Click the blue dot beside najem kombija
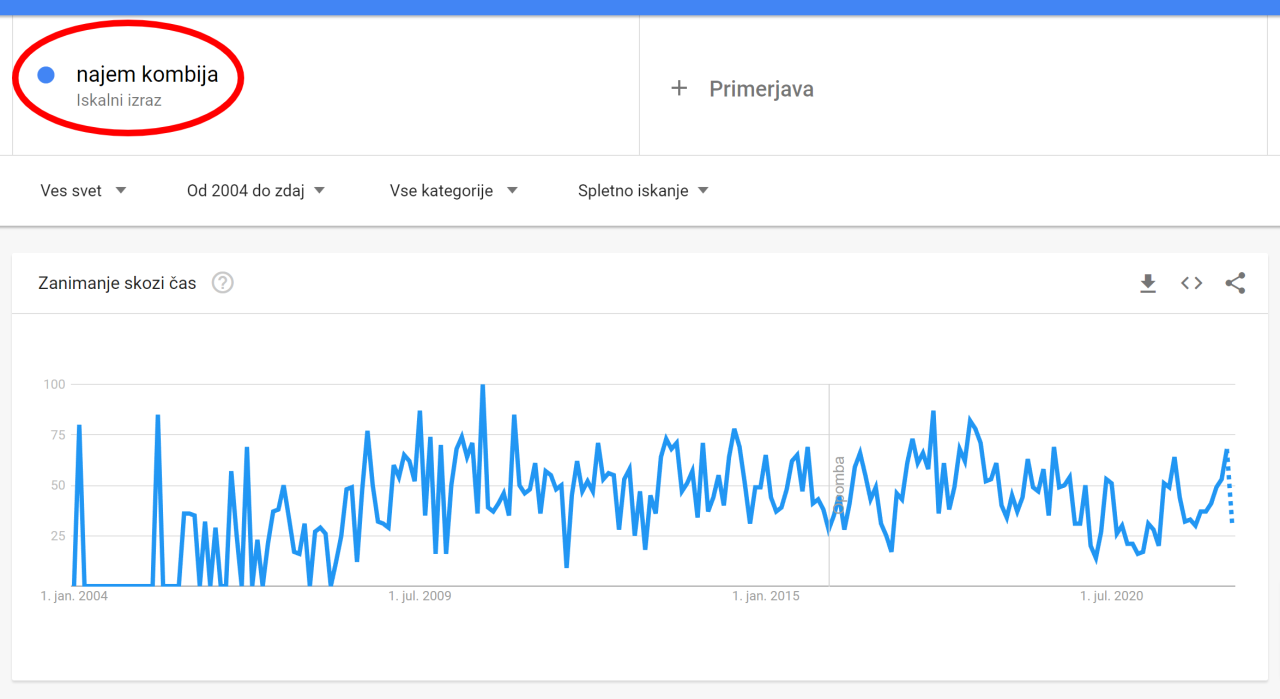The height and width of the screenshot is (699, 1280). 45,75
